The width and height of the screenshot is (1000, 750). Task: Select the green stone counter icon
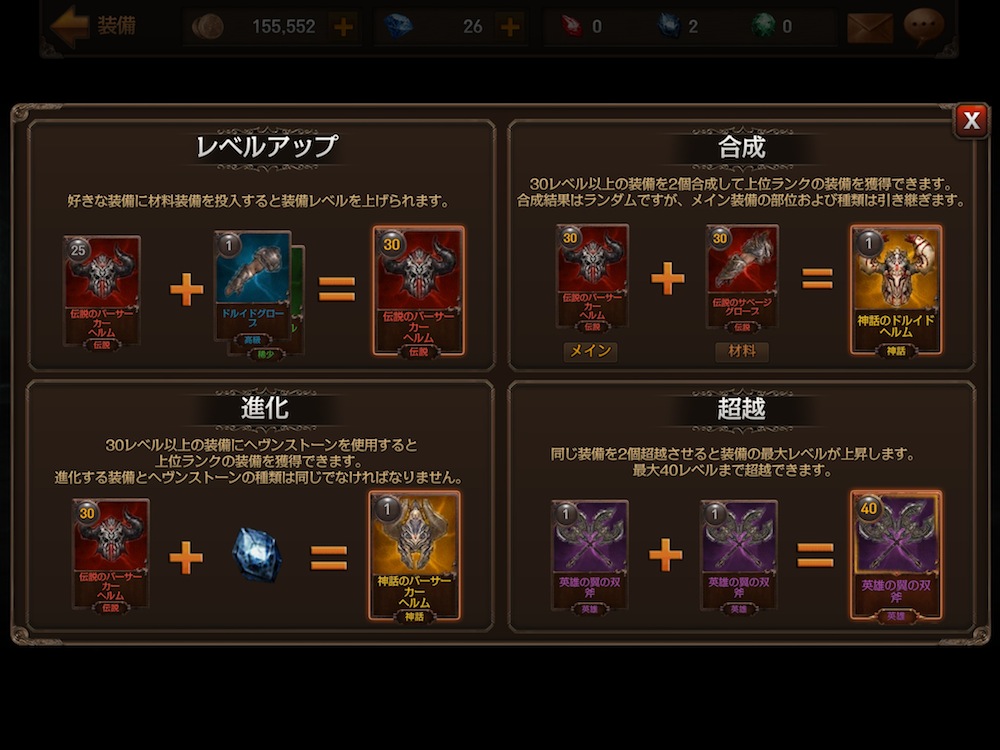[762, 27]
